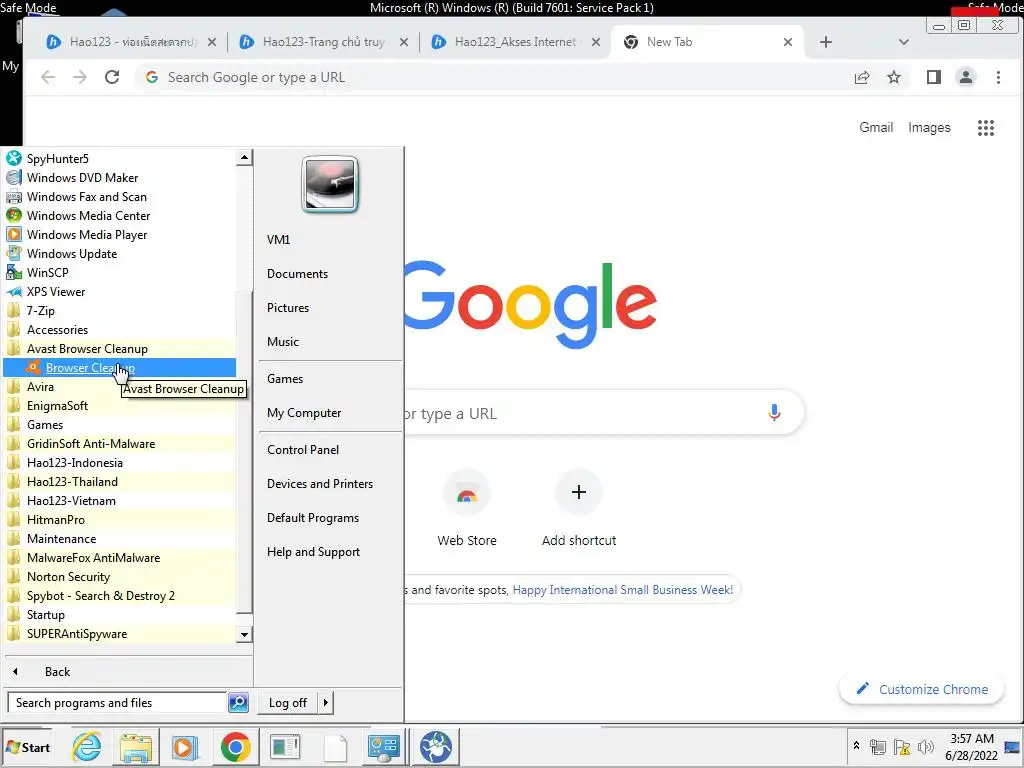Screen dimensions: 1024x768
Task: Click the volume icon in the system tray
Action: [x=925, y=746]
